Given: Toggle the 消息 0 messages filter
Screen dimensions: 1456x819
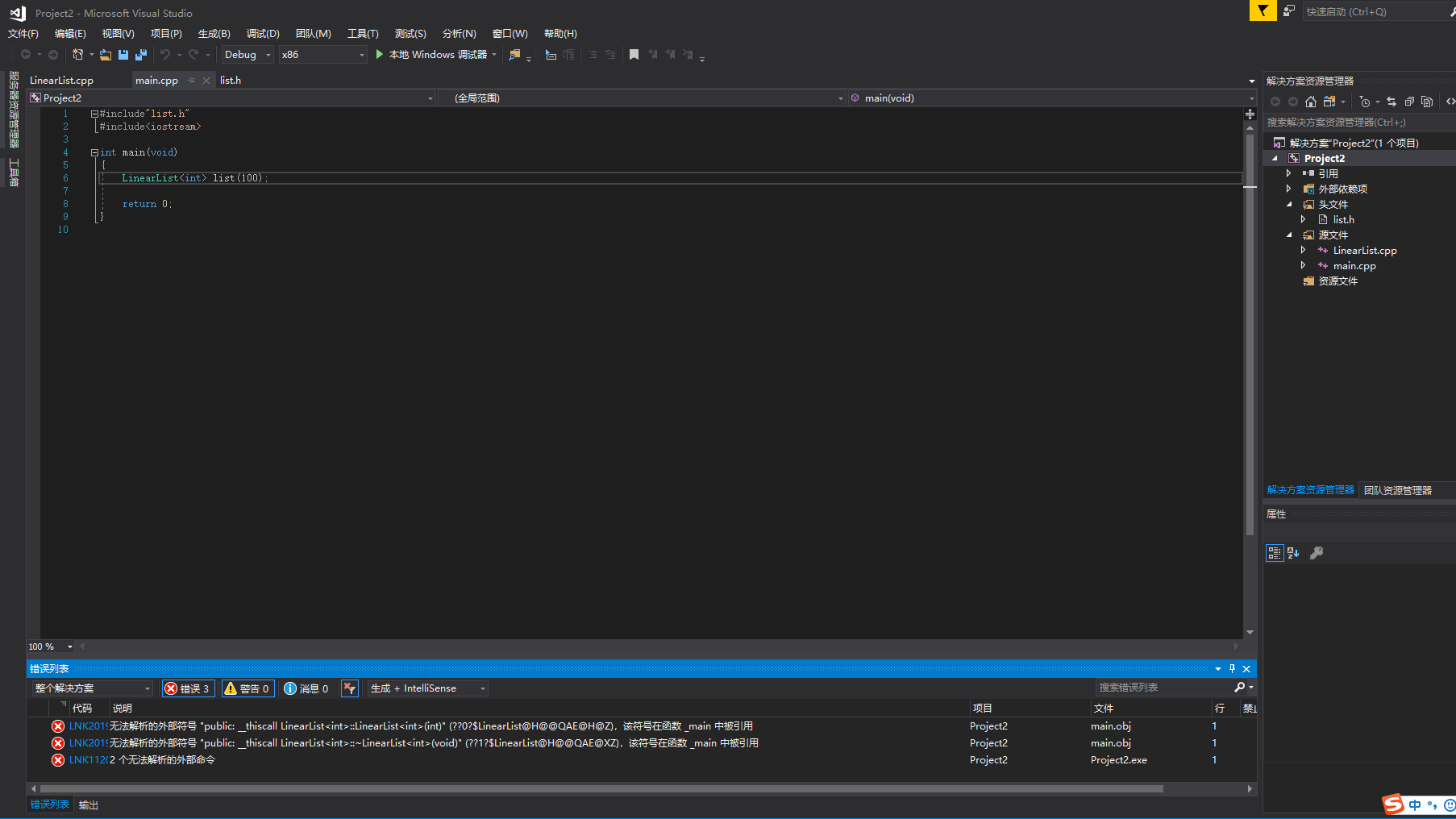Looking at the screenshot, I should (x=306, y=688).
